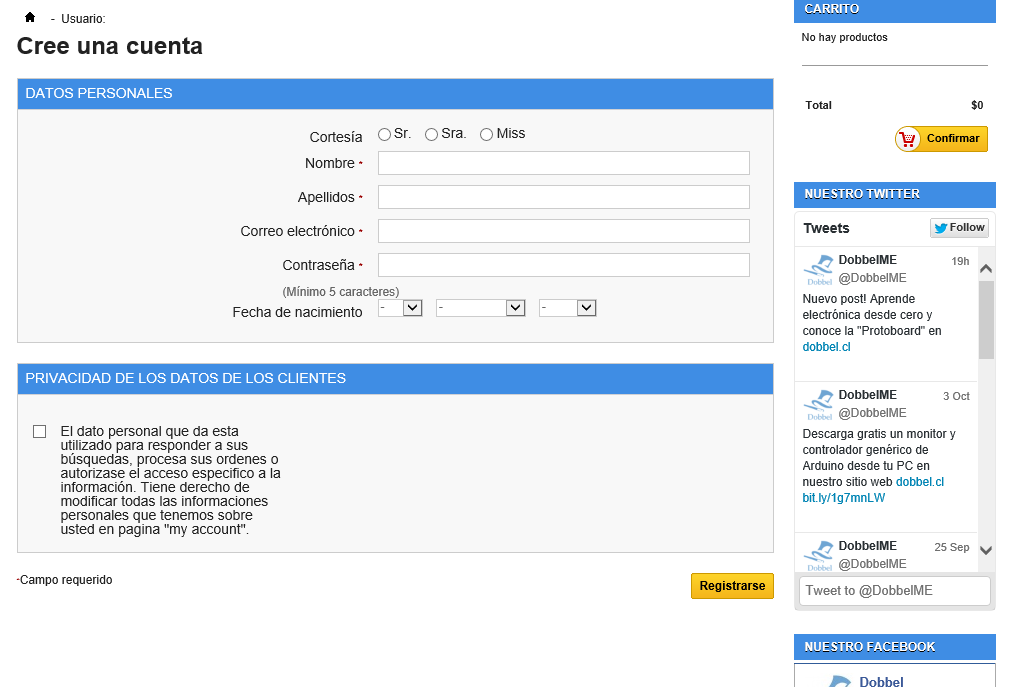Click the NUESTRO FACEBOOK panel header

(894, 647)
